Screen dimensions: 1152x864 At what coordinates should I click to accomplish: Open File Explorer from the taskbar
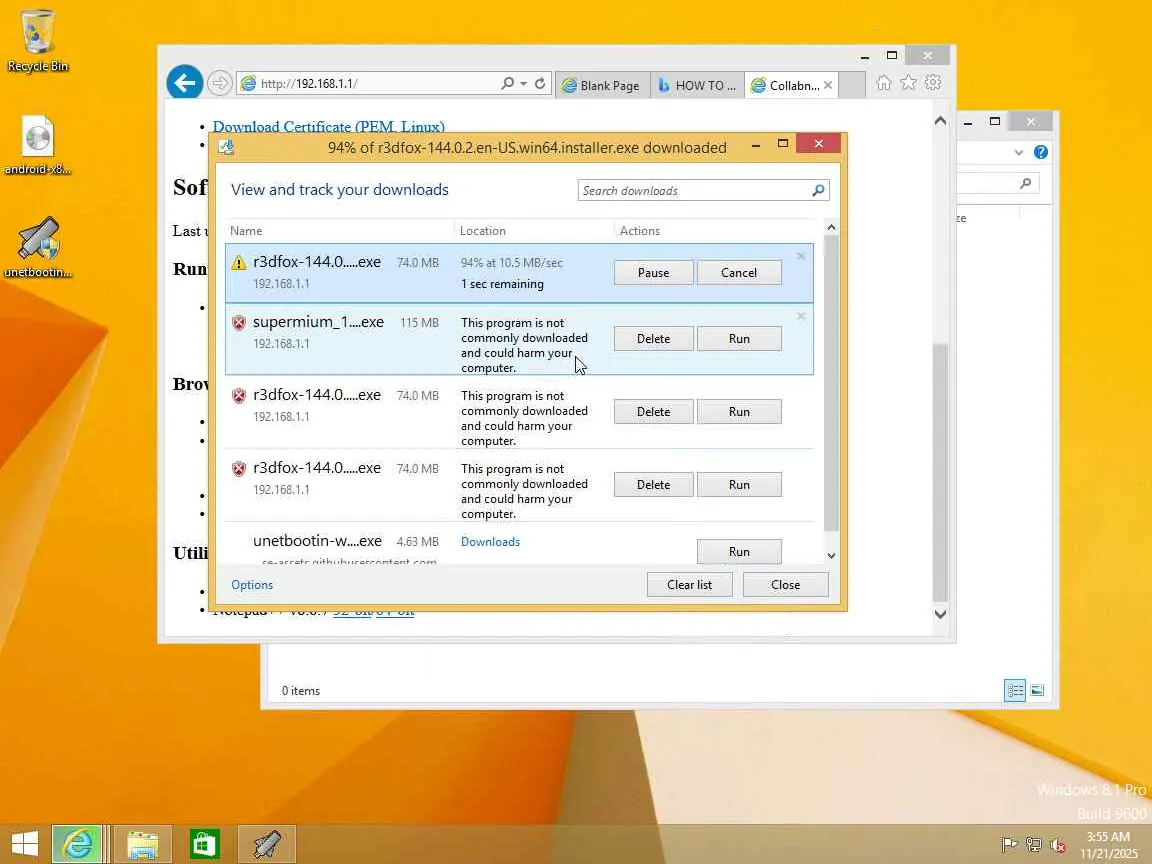point(143,844)
